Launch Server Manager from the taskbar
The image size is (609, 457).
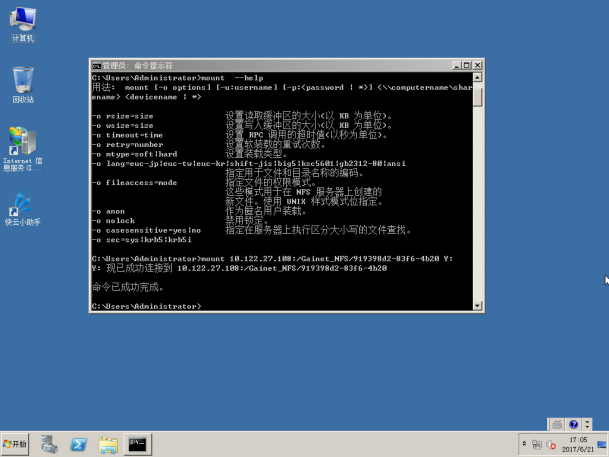tap(49, 444)
